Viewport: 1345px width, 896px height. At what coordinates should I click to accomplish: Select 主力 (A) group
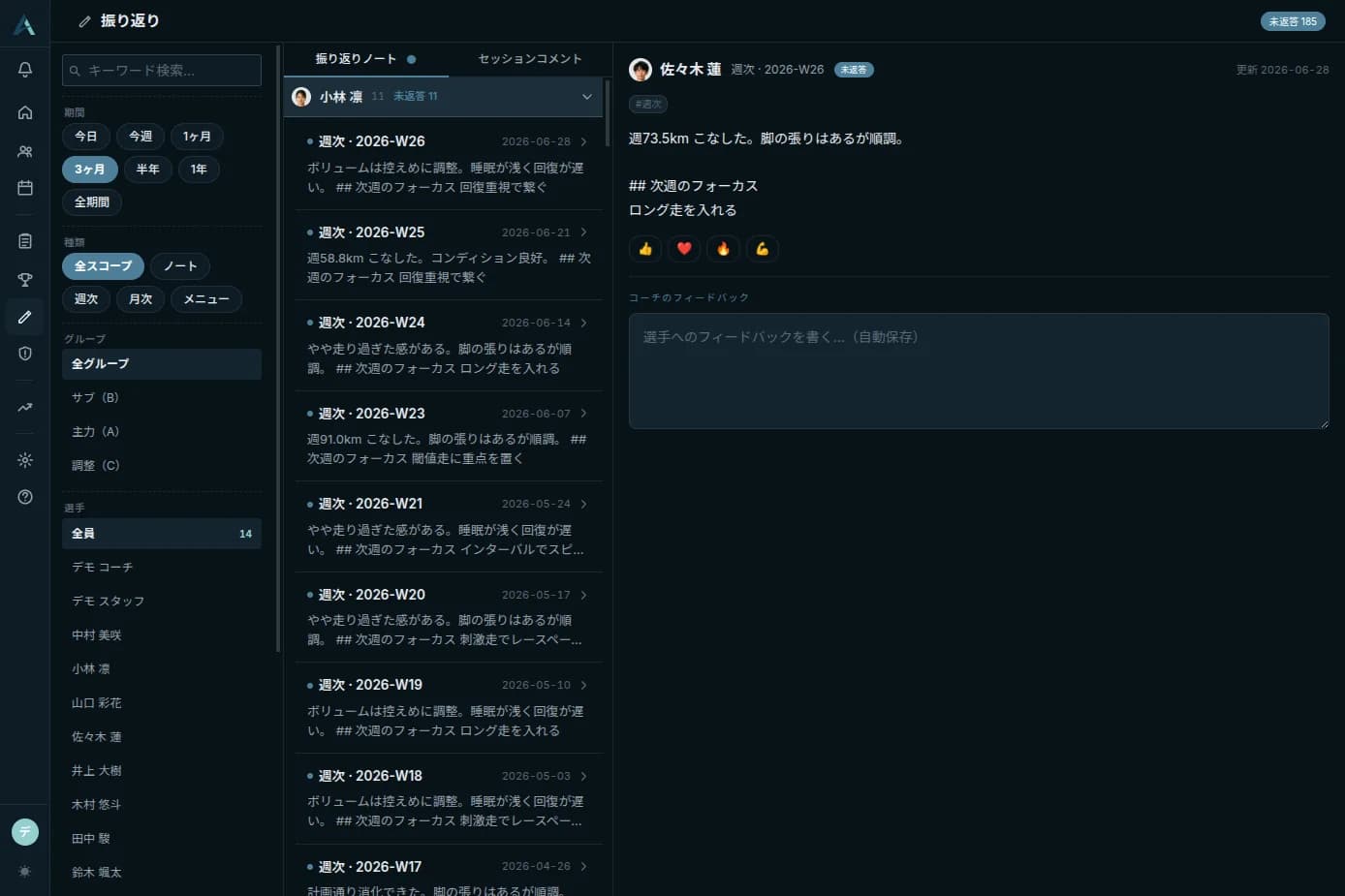pos(162,432)
